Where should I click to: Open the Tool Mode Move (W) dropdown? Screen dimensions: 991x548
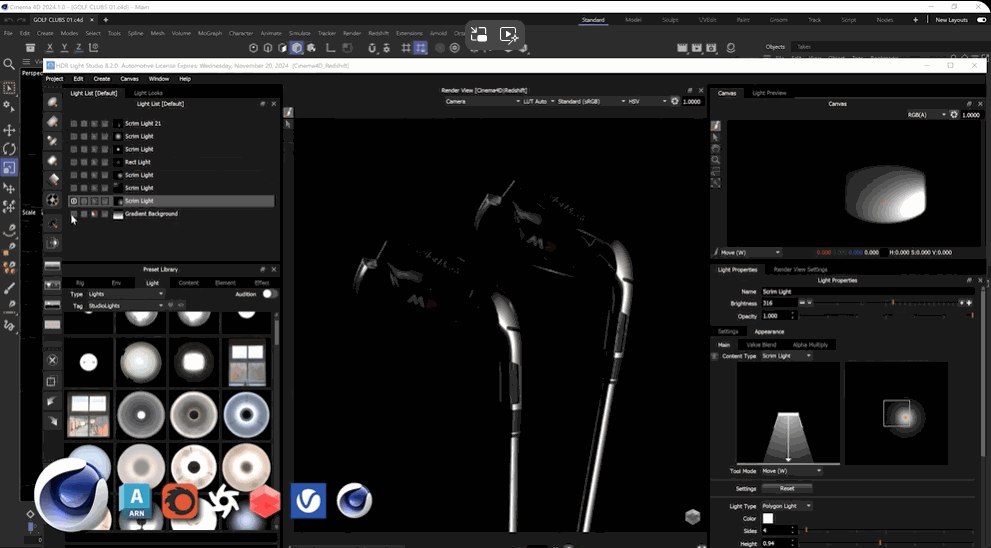[791, 471]
